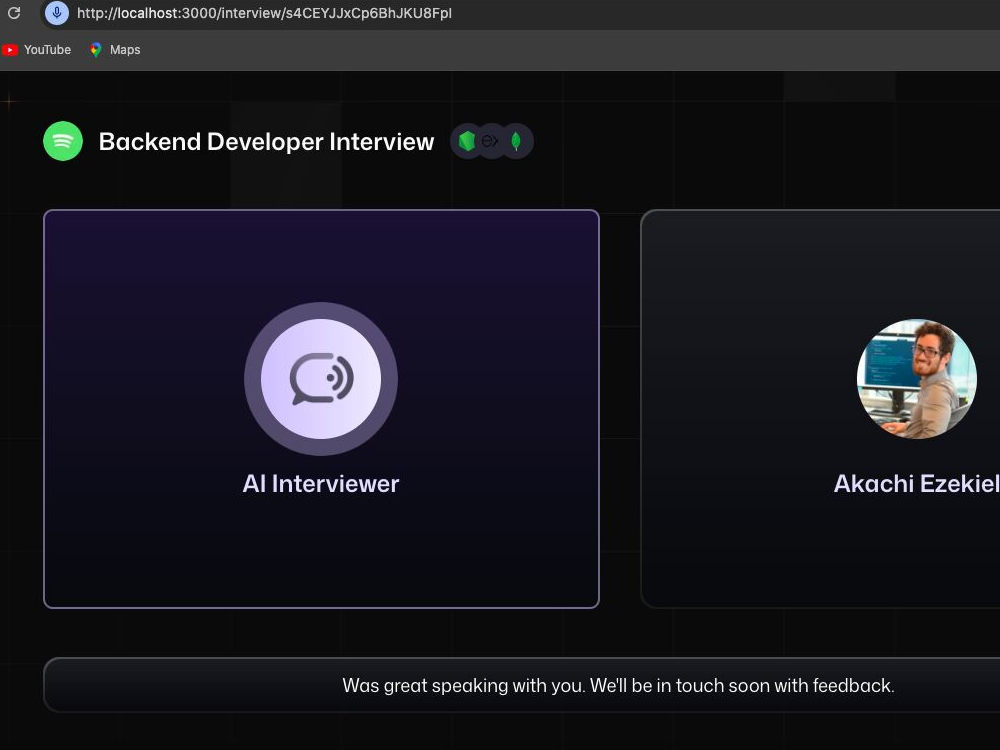Click the AI Interviewer label
This screenshot has height=750, width=1000.
(321, 483)
